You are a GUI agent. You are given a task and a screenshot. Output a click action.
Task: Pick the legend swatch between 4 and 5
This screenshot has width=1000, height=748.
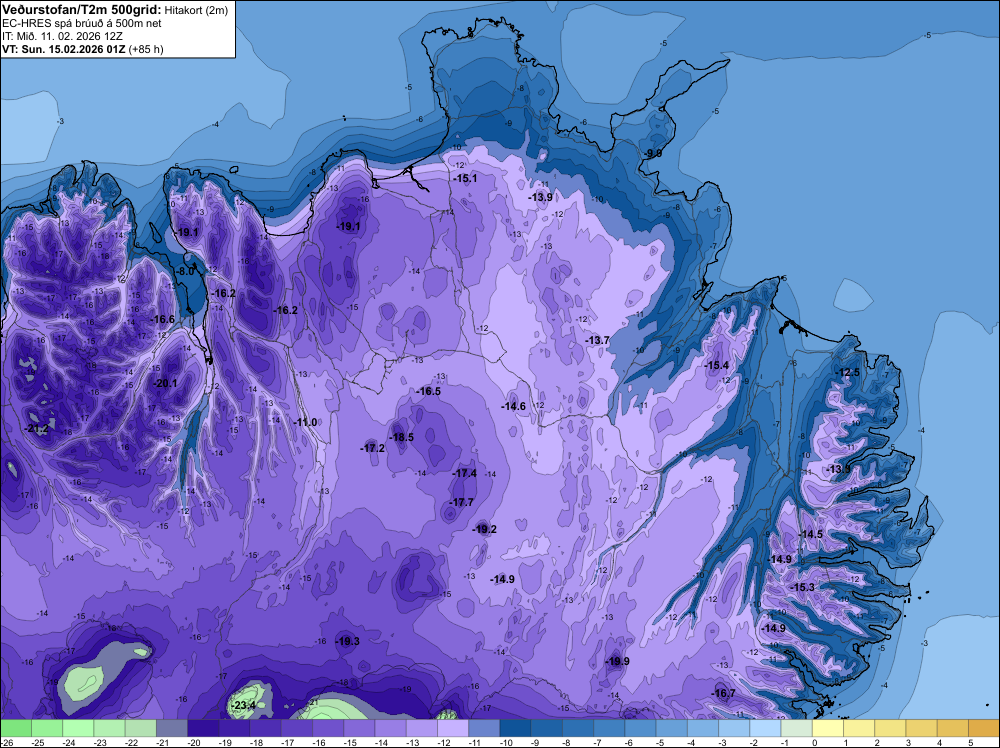[x=953, y=729]
